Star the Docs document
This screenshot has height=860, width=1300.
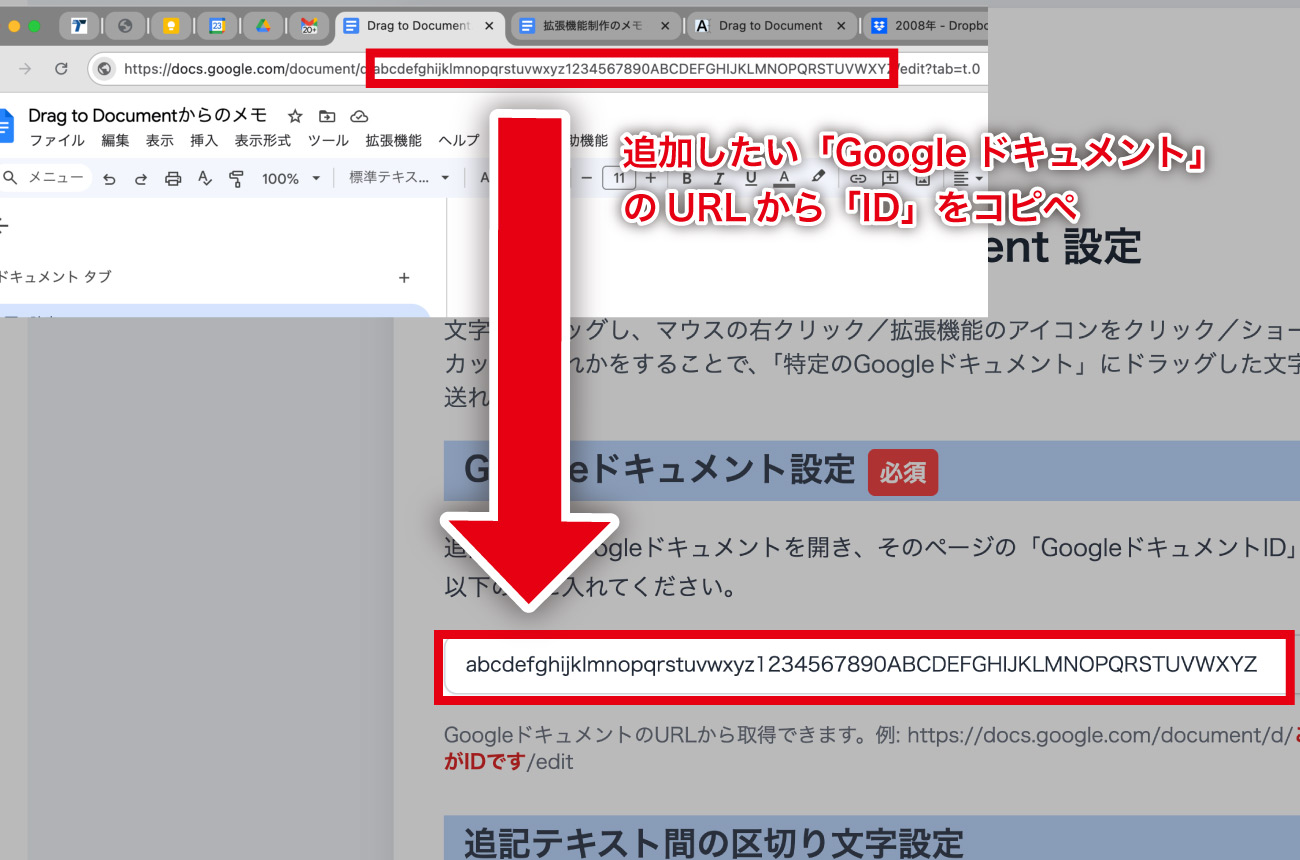click(294, 116)
